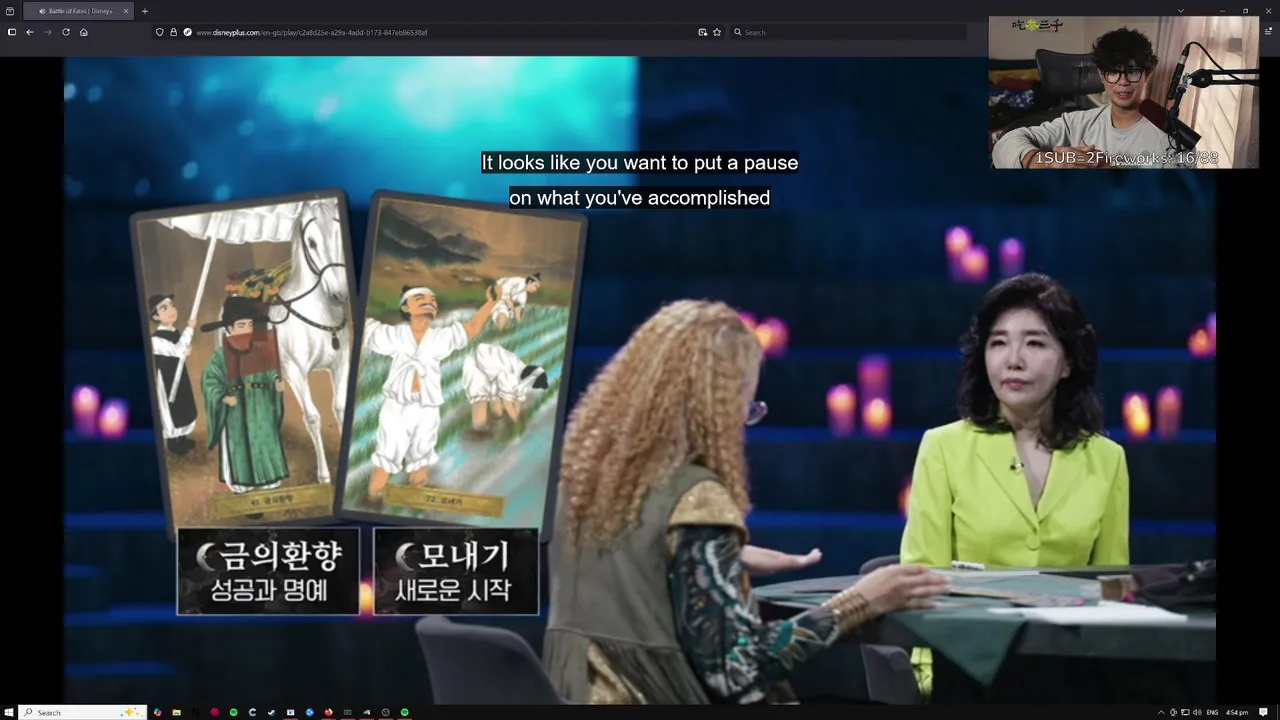Mute the tab's audio speaker icon
1280x720 pixels.
(x=42, y=11)
